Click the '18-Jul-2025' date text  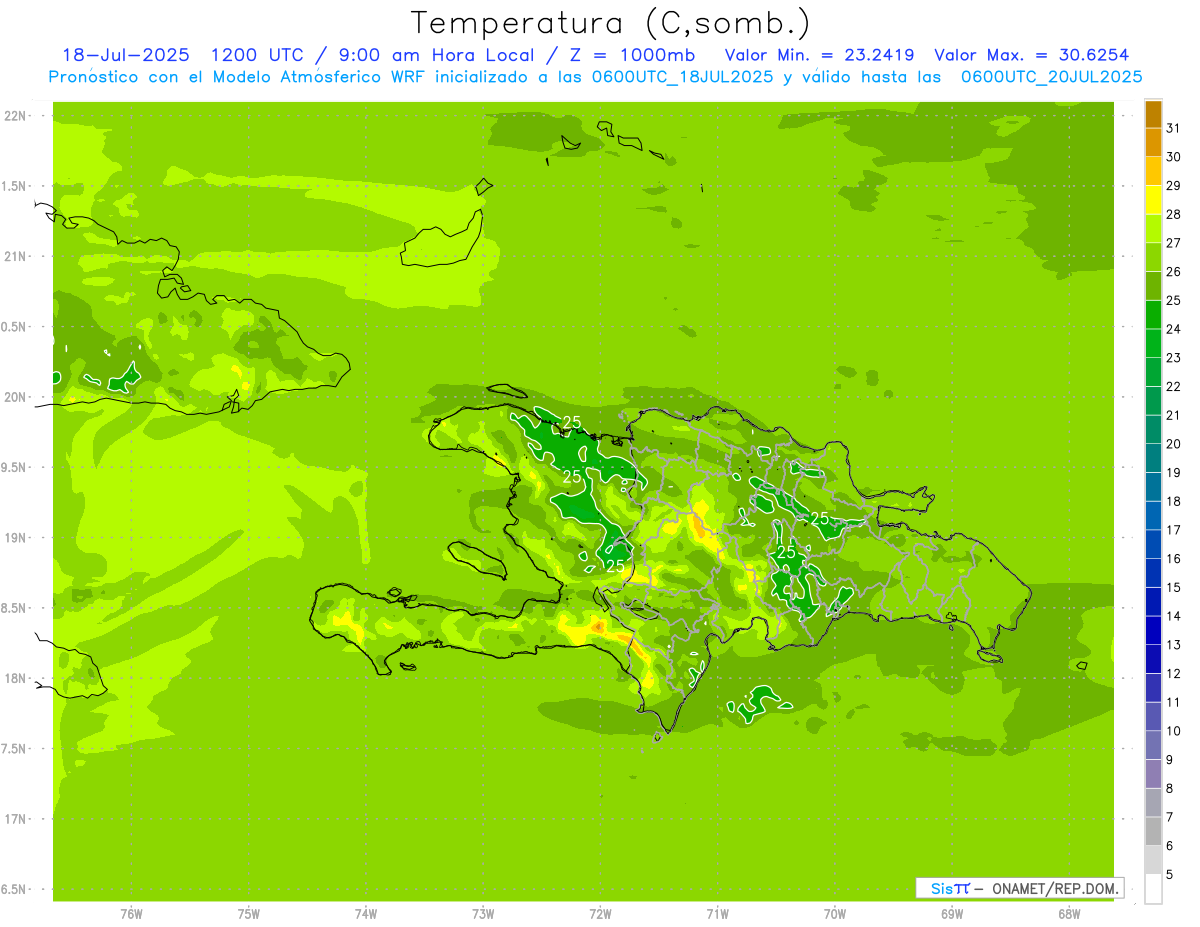[x=124, y=55]
